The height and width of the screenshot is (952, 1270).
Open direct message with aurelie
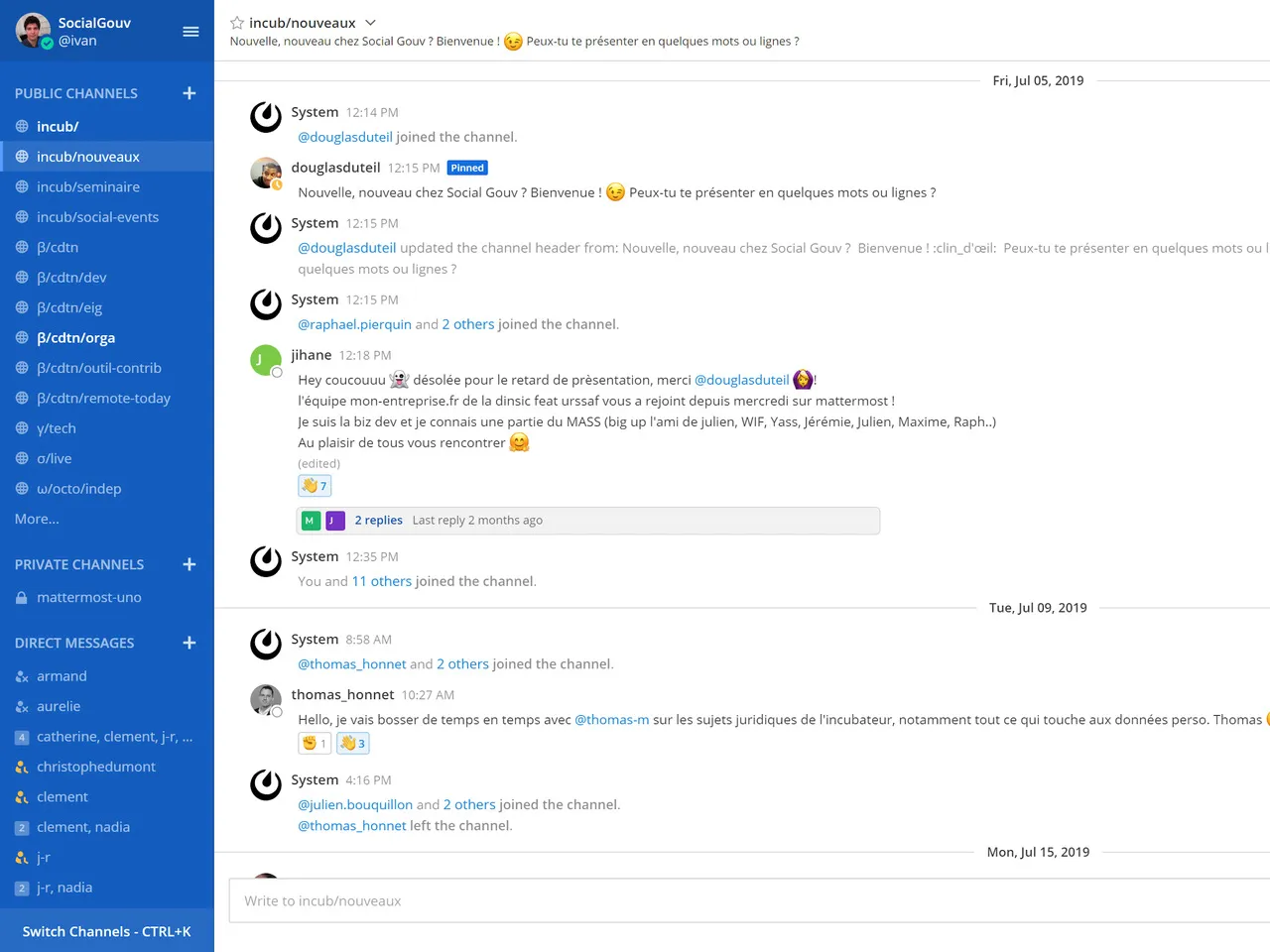(107, 706)
